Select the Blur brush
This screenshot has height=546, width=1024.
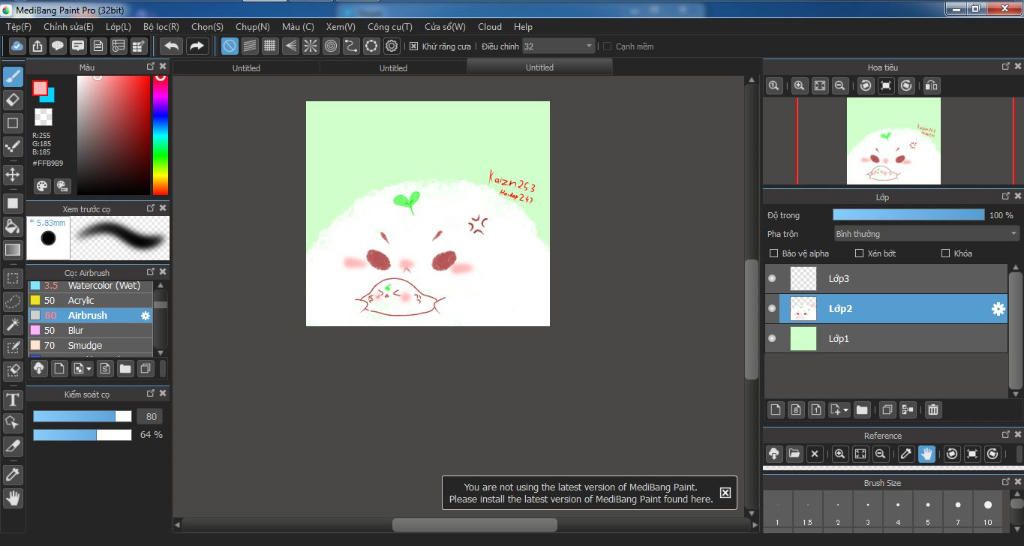coord(90,330)
